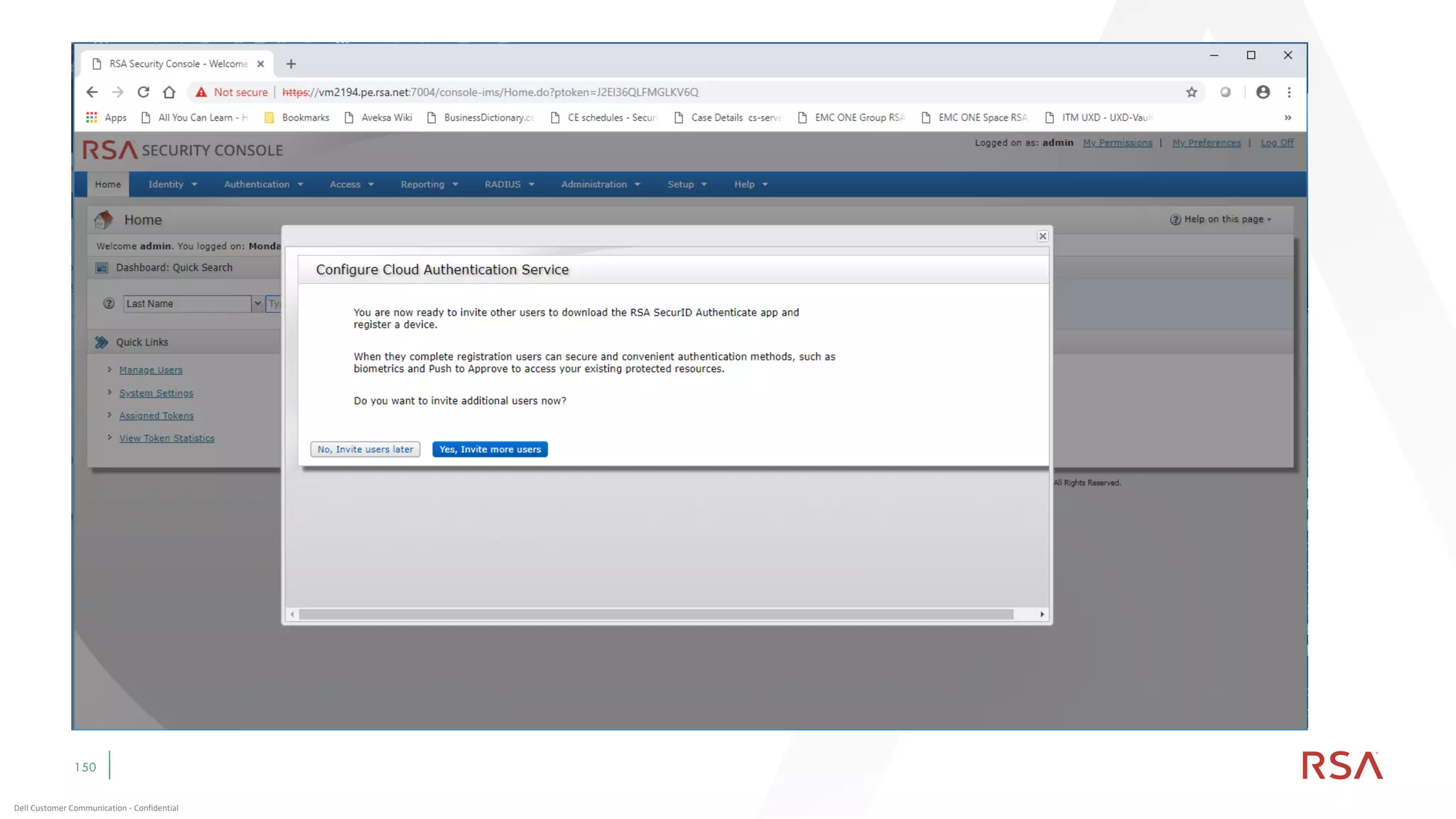Viewport: 1456px width, 819px height.
Task: Click the Quick Search help question icon
Action: [x=109, y=304]
